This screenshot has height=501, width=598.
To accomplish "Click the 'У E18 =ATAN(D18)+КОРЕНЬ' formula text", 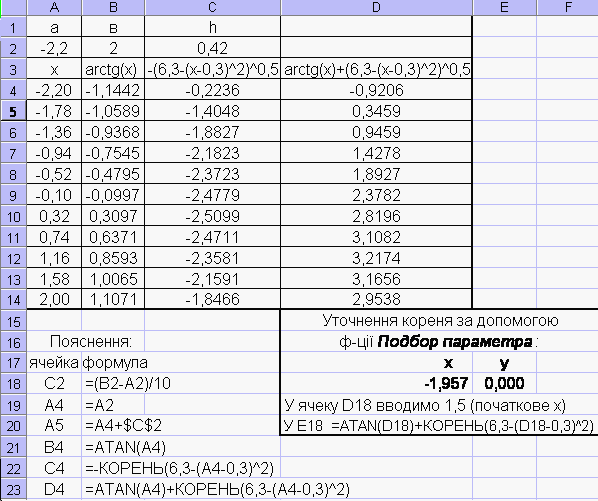I will tap(439, 425).
